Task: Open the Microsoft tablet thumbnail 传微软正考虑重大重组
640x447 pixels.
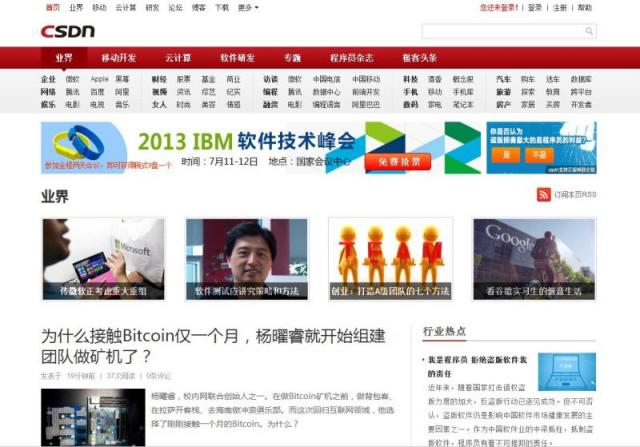Action: point(104,259)
